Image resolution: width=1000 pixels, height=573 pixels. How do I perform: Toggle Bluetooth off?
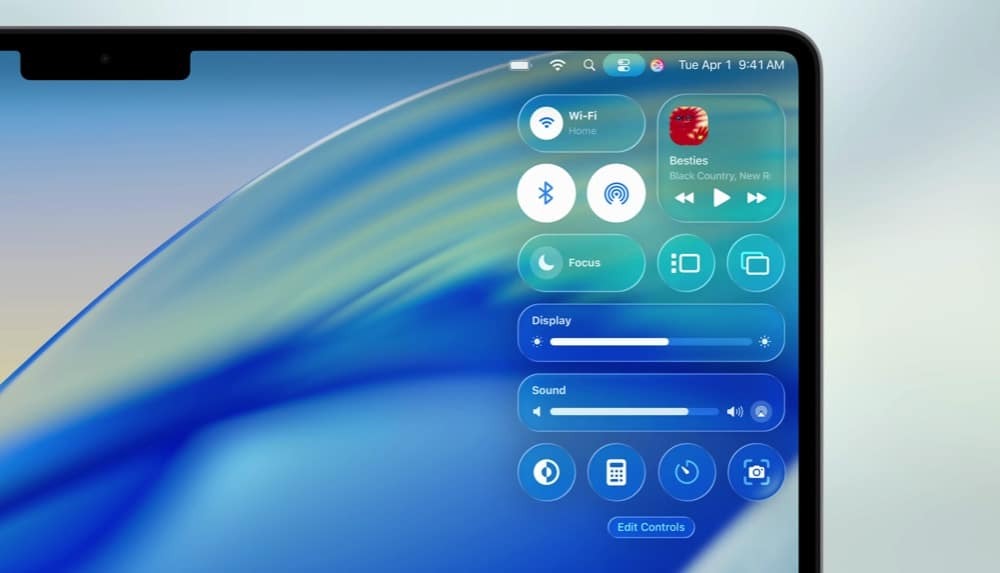(x=546, y=193)
